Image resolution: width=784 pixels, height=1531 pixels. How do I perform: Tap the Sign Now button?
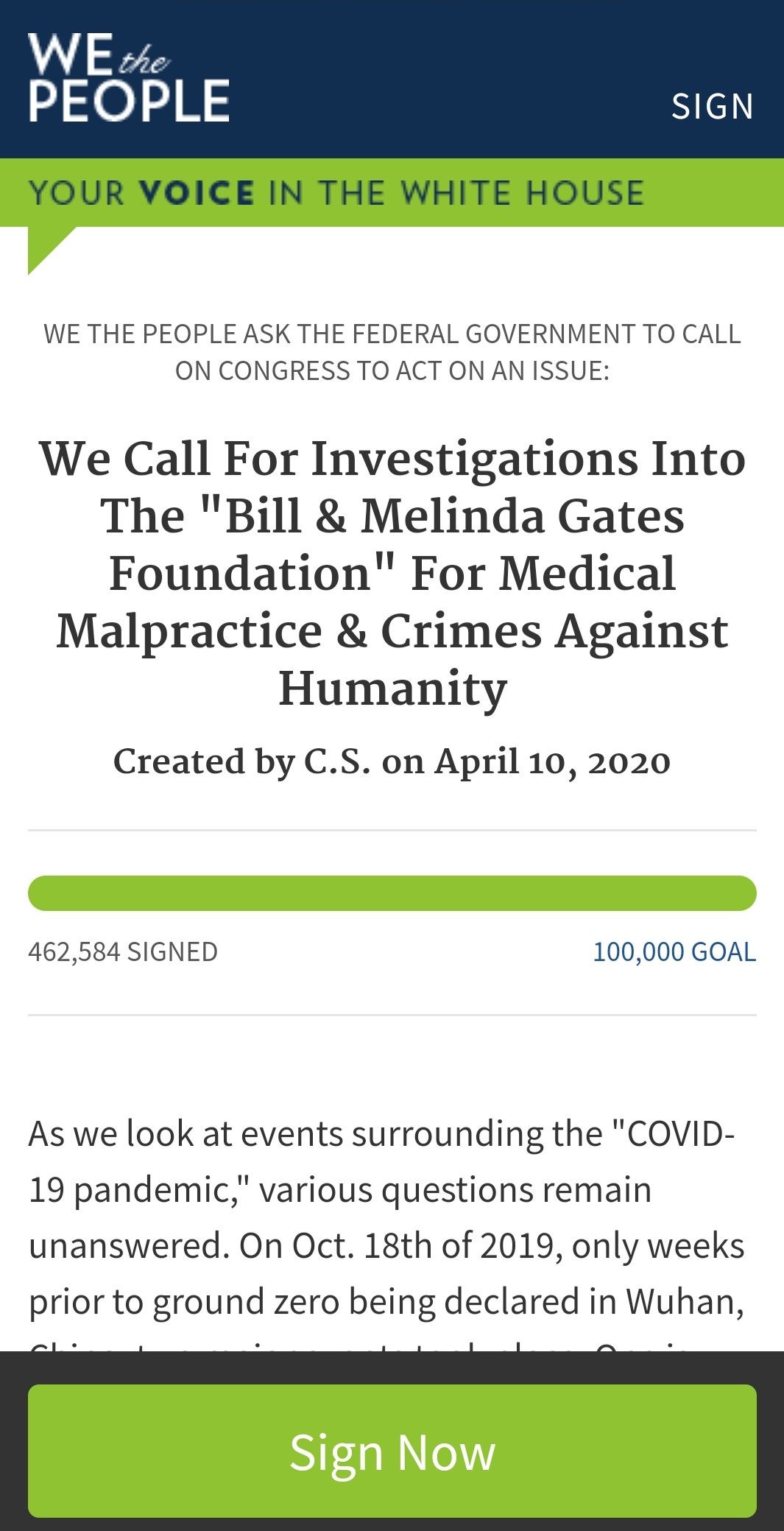392,1451
